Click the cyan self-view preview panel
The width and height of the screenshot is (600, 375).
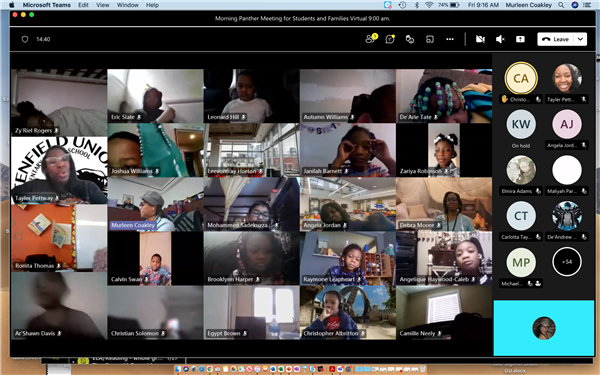(x=544, y=328)
